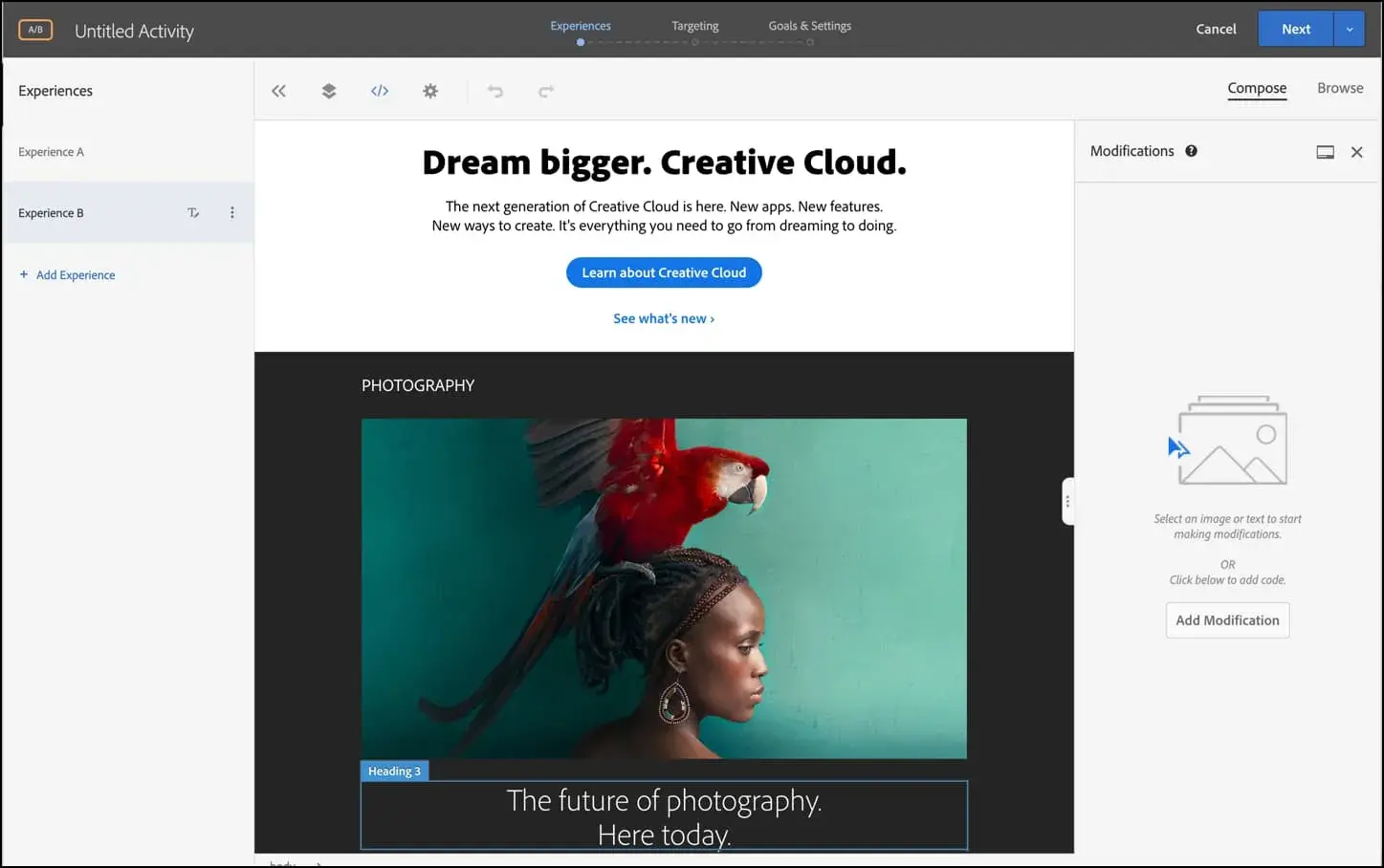Expand the dropdown arrow beside Next

1349,29
